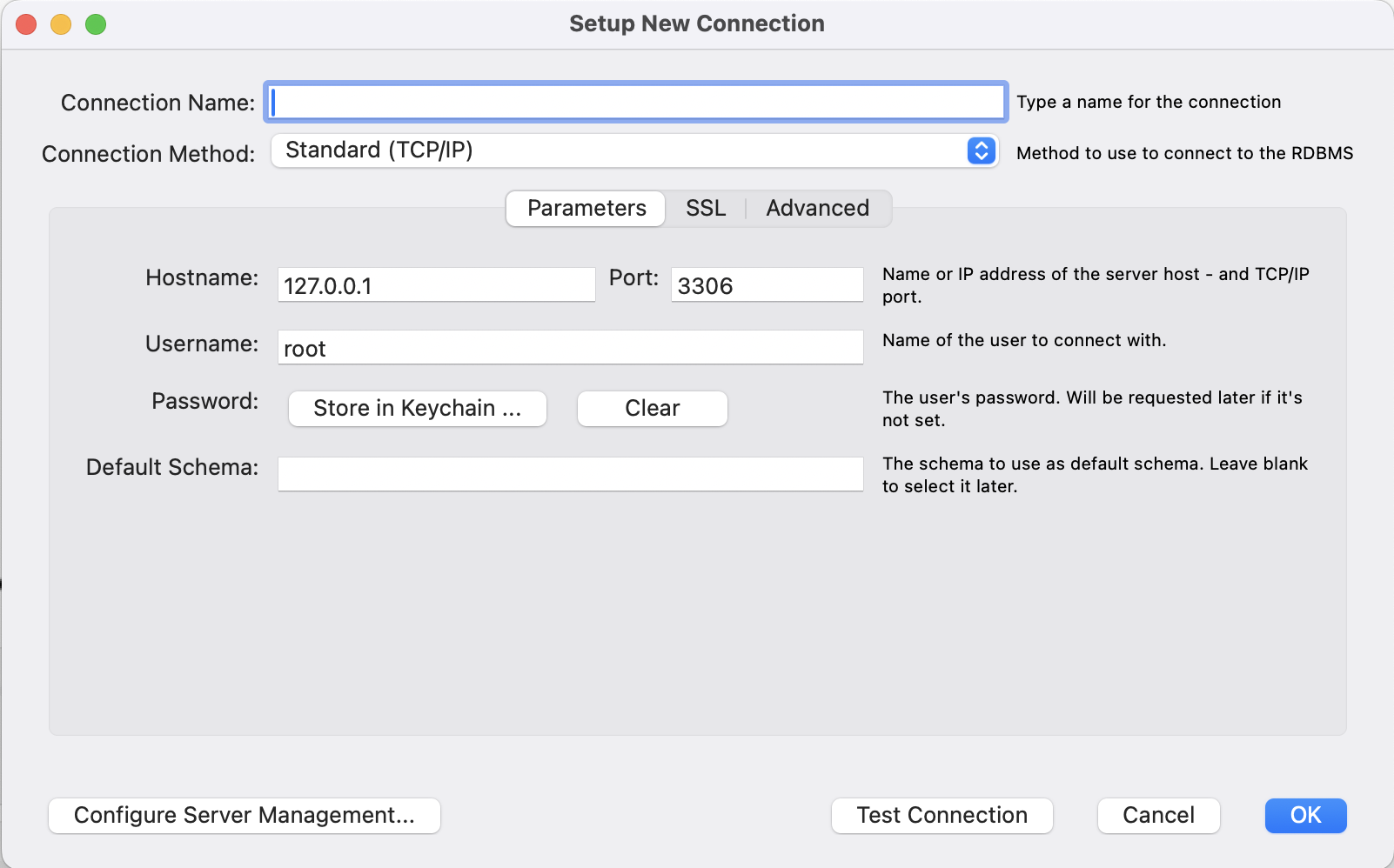Screen dimensions: 1394x868
Task: Open the Advanced tab
Action: (817, 209)
